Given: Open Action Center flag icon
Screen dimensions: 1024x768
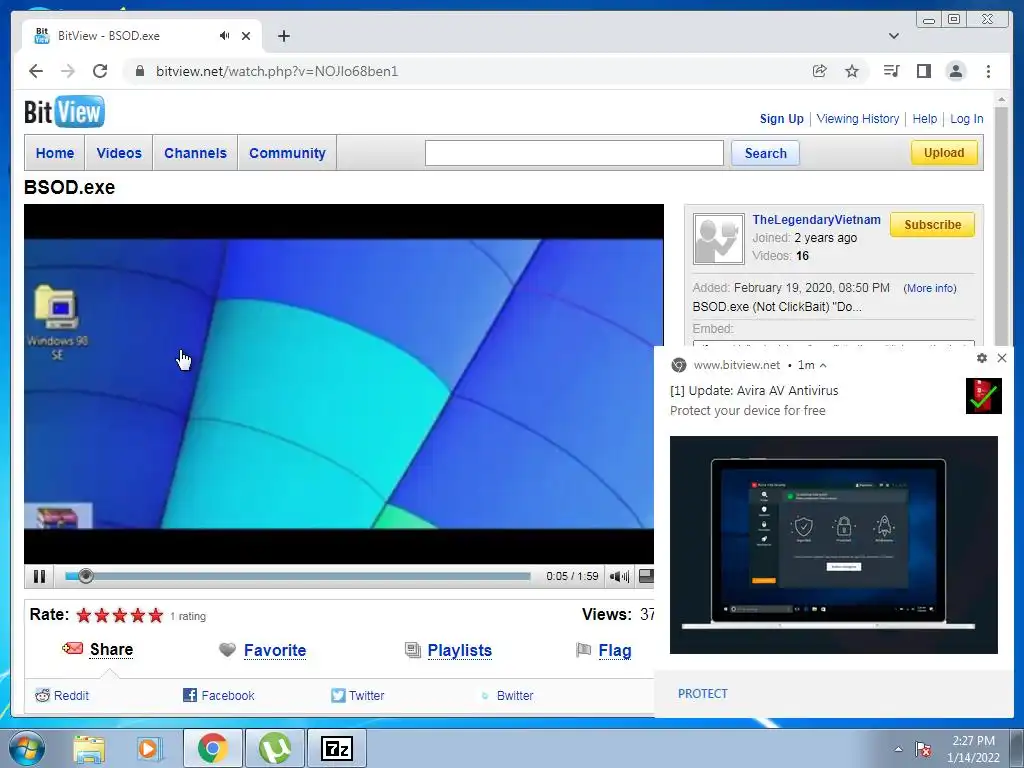Looking at the screenshot, I should (x=923, y=749).
